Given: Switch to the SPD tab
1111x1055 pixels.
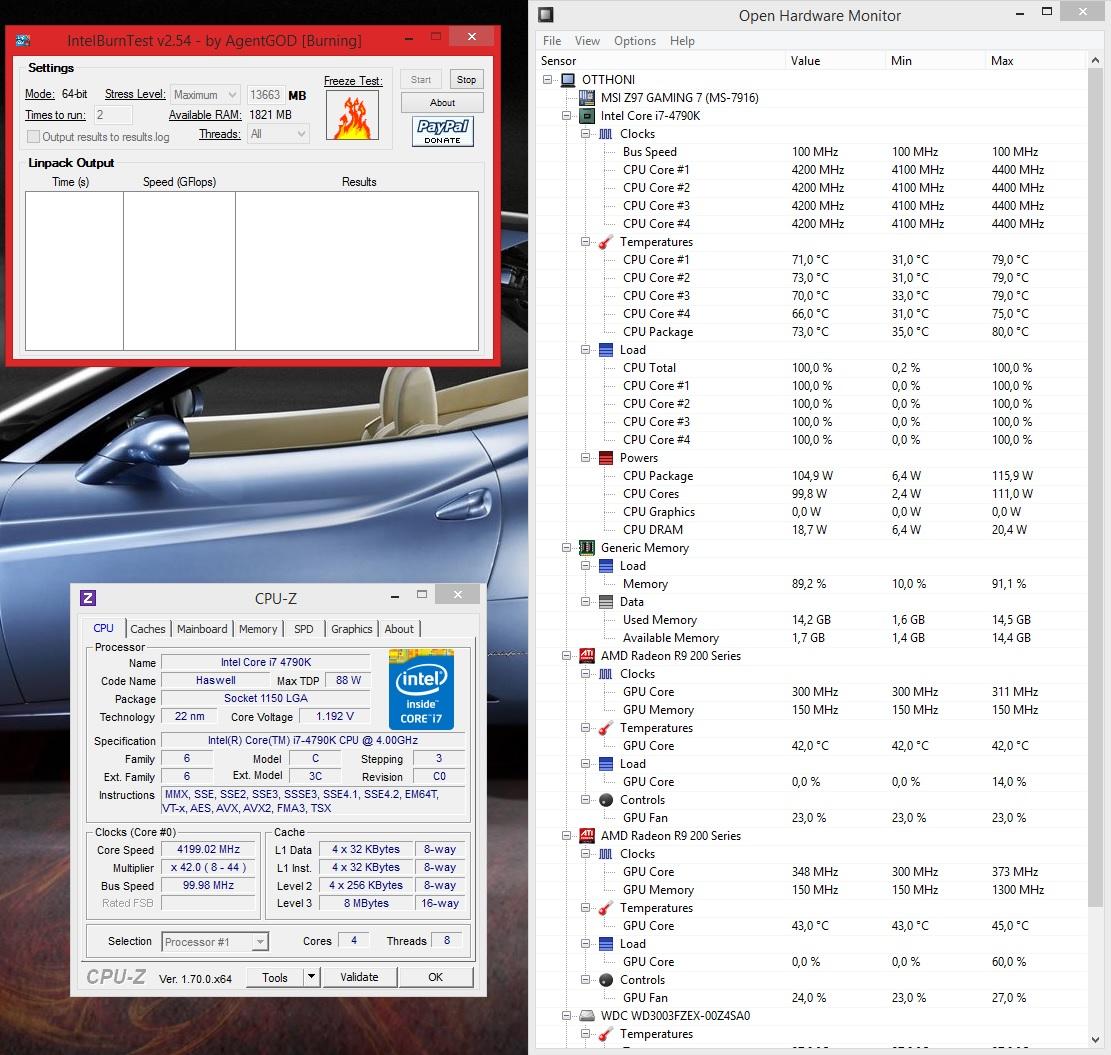Looking at the screenshot, I should coord(304,629).
